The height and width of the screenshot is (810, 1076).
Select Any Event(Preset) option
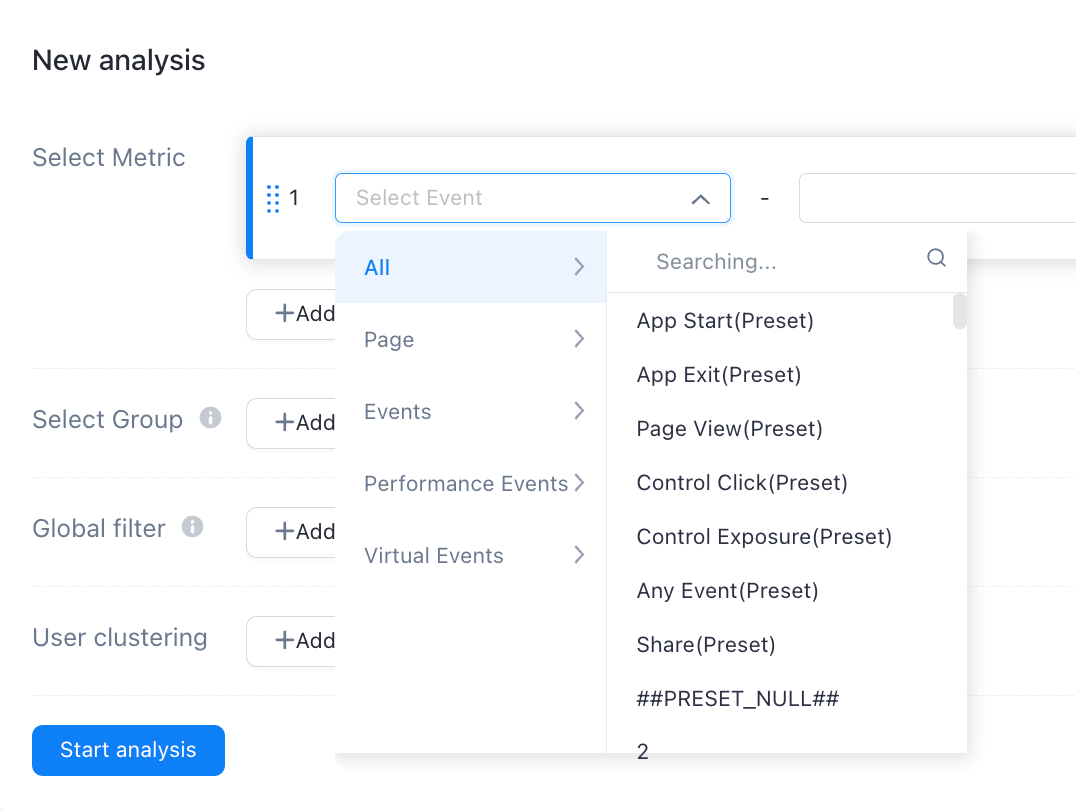727,591
